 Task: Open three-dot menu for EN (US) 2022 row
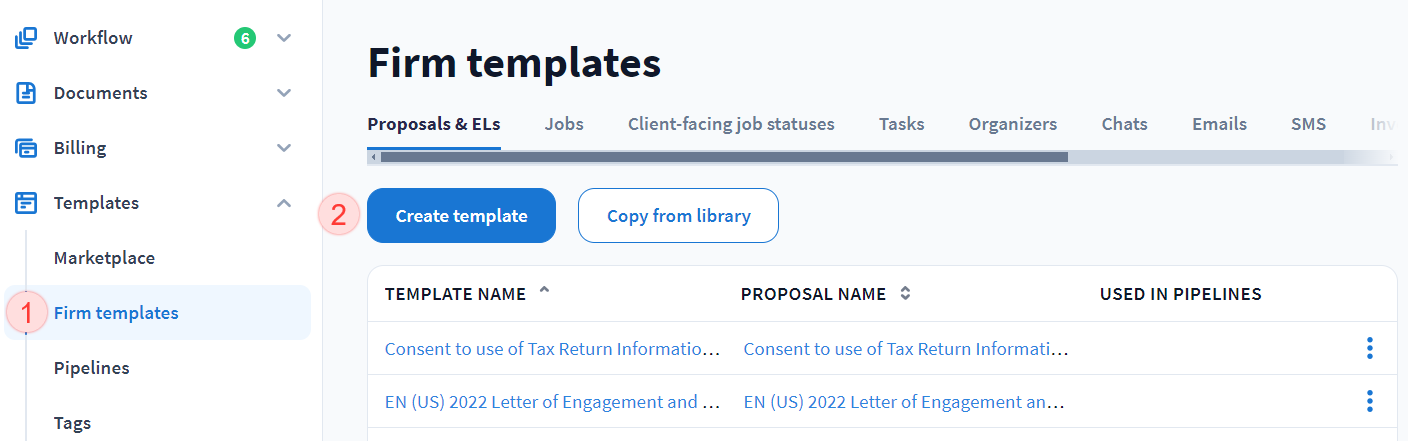click(x=1369, y=401)
